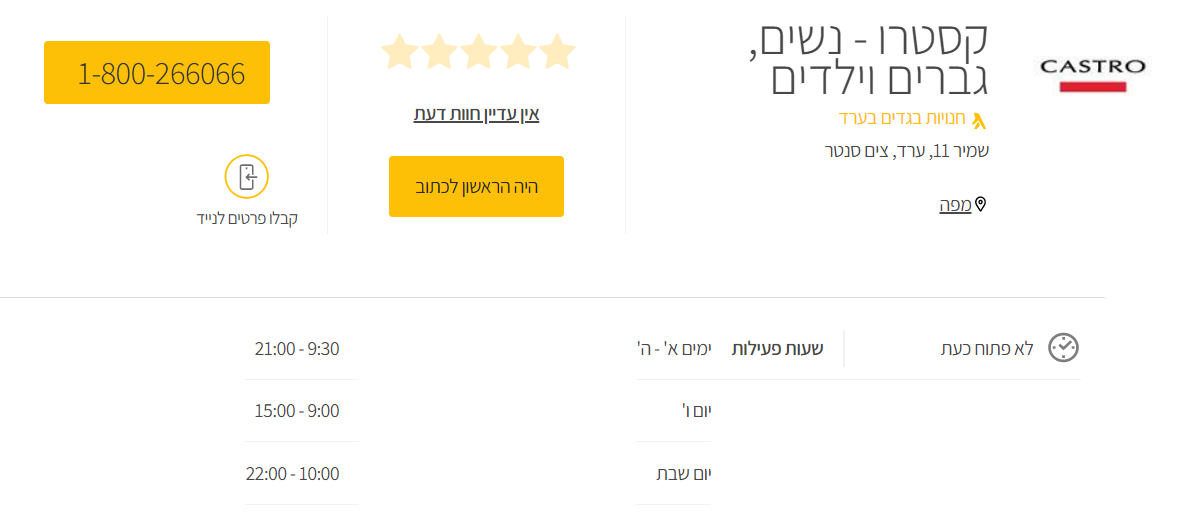Select the שעות פעילות heading
The width and height of the screenshot is (1191, 515).
pyautogui.click(x=777, y=349)
